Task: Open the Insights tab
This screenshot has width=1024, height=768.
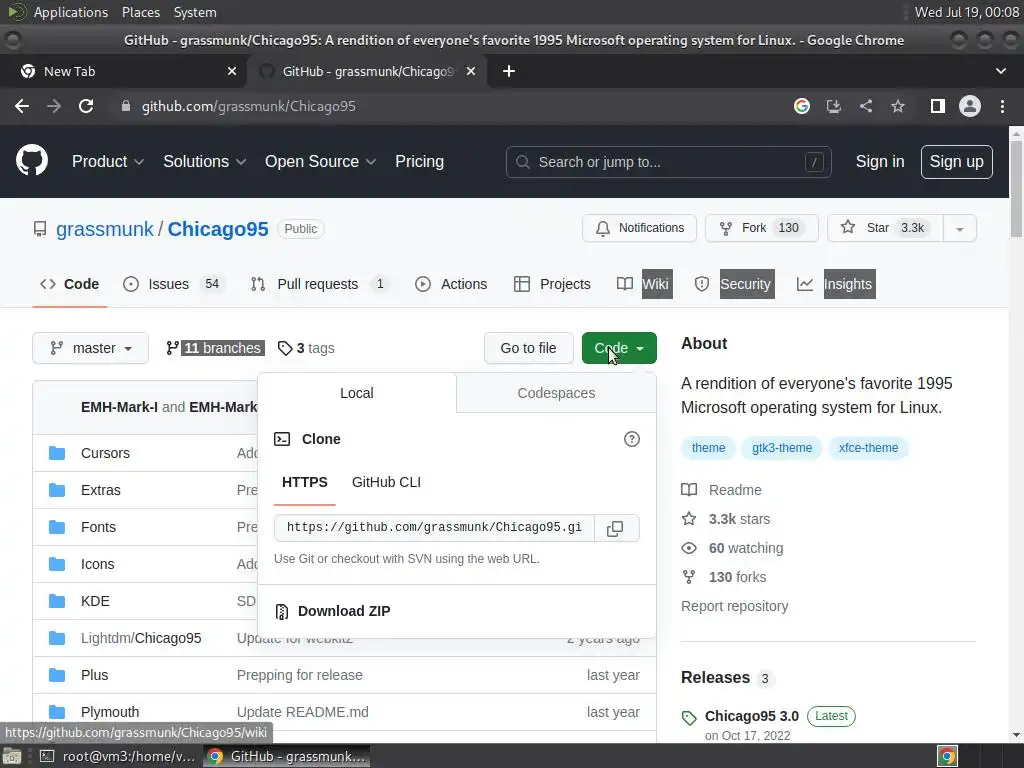Action: coord(835,284)
